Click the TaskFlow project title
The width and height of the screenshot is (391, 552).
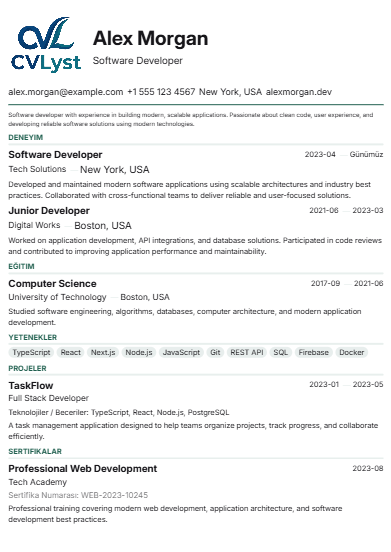(x=31, y=385)
